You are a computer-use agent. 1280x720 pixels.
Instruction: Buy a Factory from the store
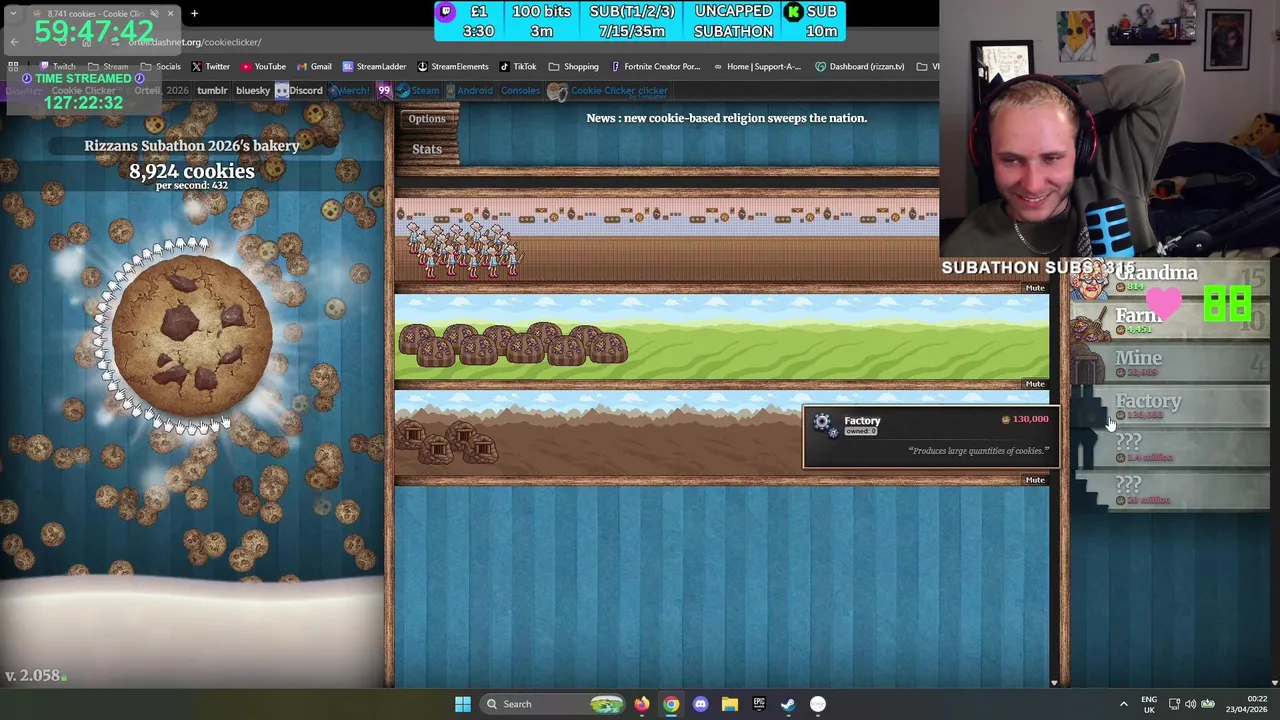tap(1170, 407)
